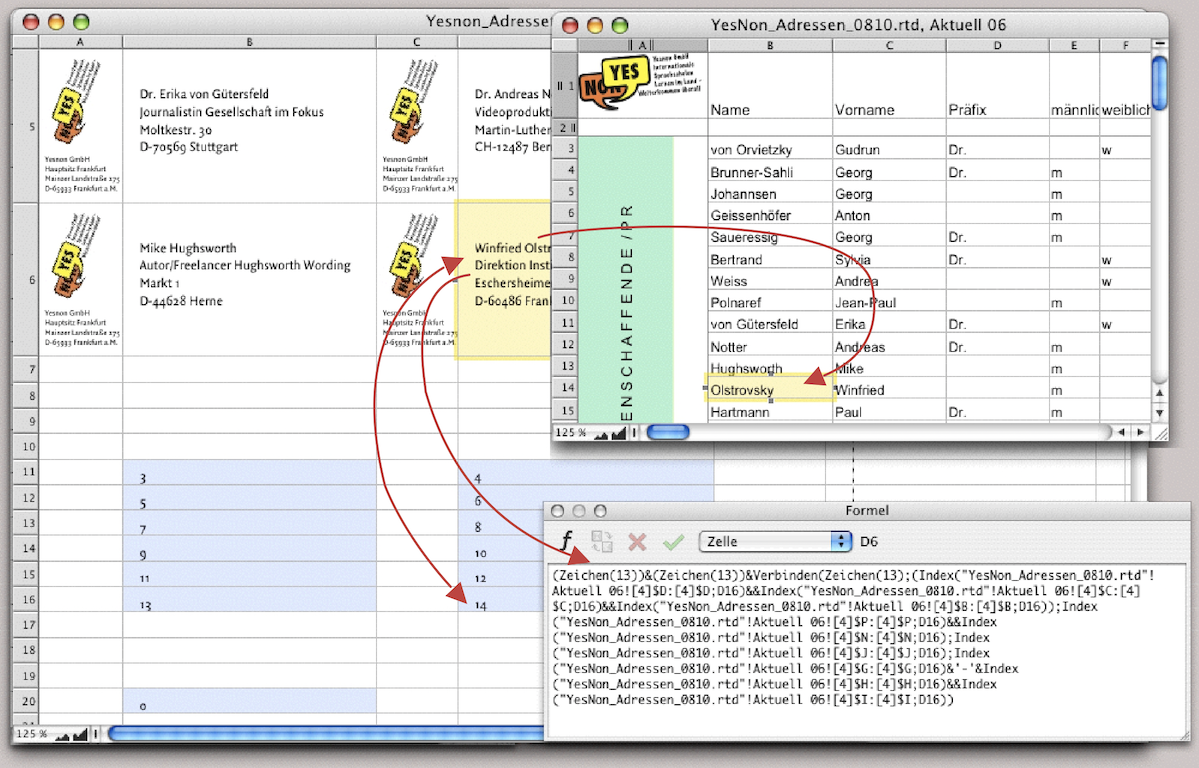Click the Olstrovsky cell in address list
The width and height of the screenshot is (1199, 768).
[768, 390]
